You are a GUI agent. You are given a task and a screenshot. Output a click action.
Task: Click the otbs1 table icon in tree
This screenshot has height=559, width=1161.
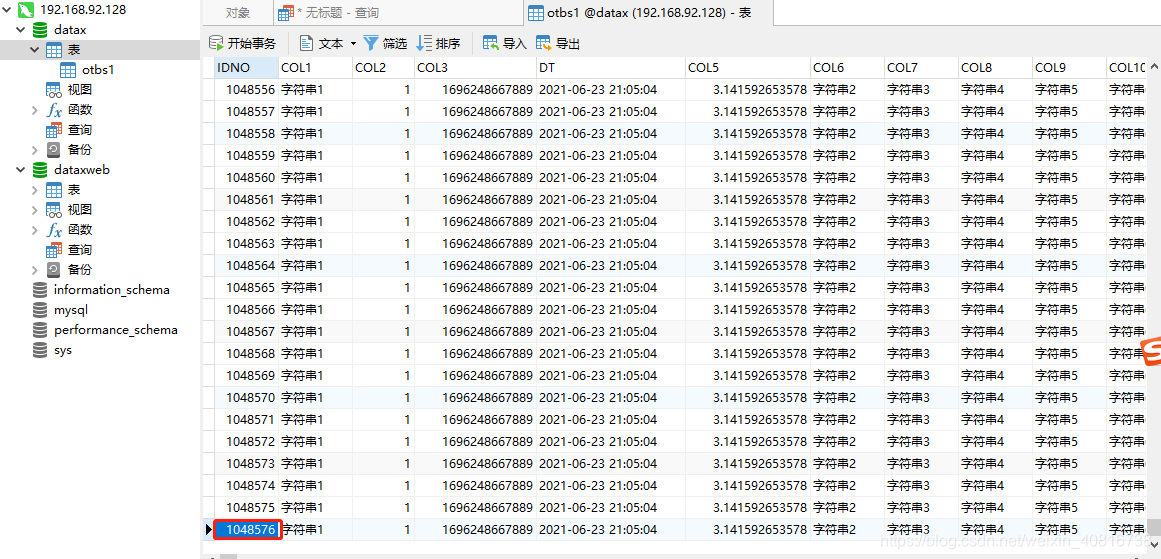[68, 70]
